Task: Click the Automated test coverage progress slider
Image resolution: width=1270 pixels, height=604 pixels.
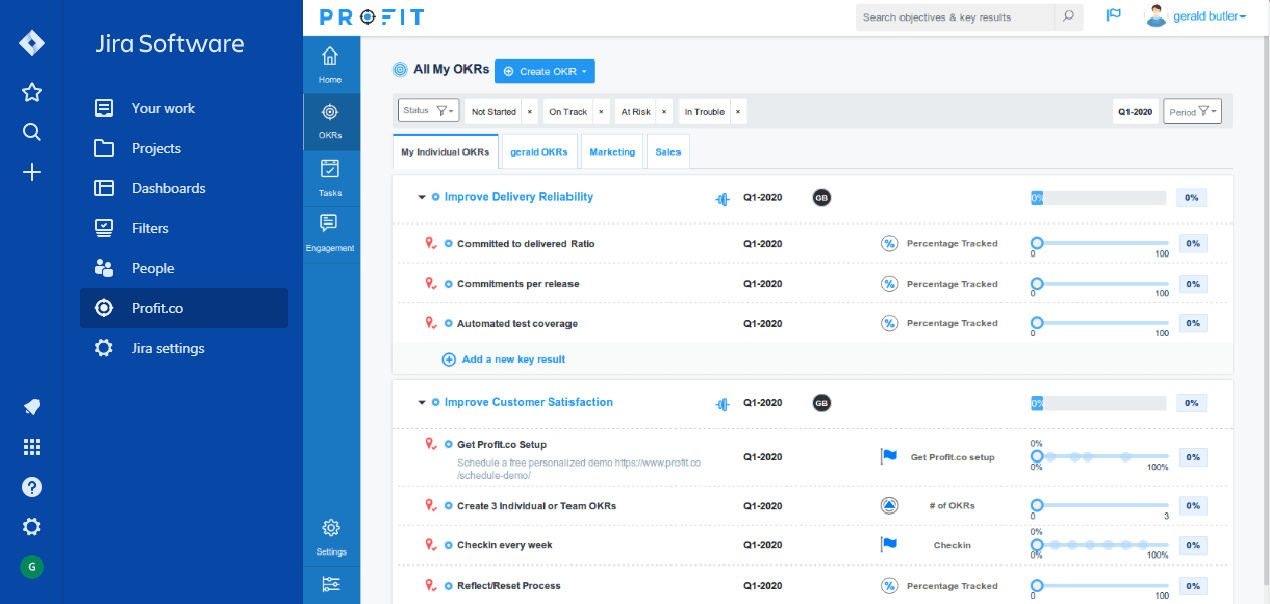Action: click(x=1100, y=323)
